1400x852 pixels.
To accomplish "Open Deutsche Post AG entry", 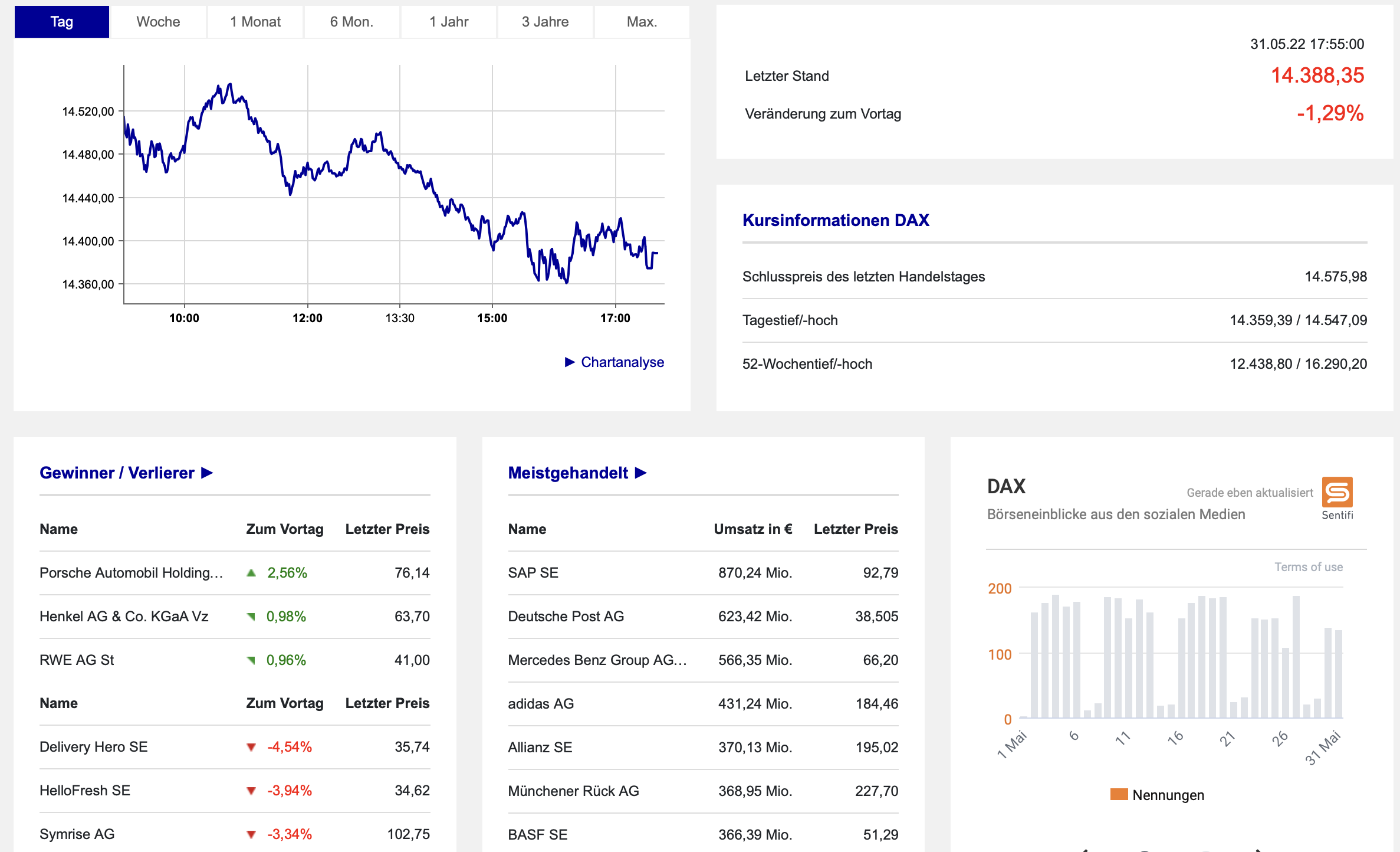I will (566, 616).
